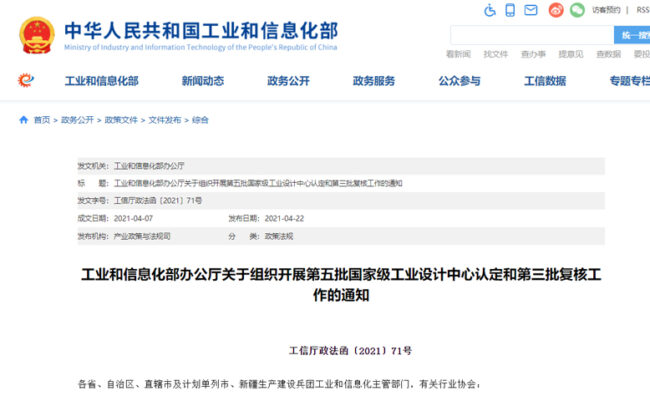This screenshot has height=406, width=650.
Task: Click the document title in the 标题 metadata row
Action: pyautogui.click(x=258, y=183)
